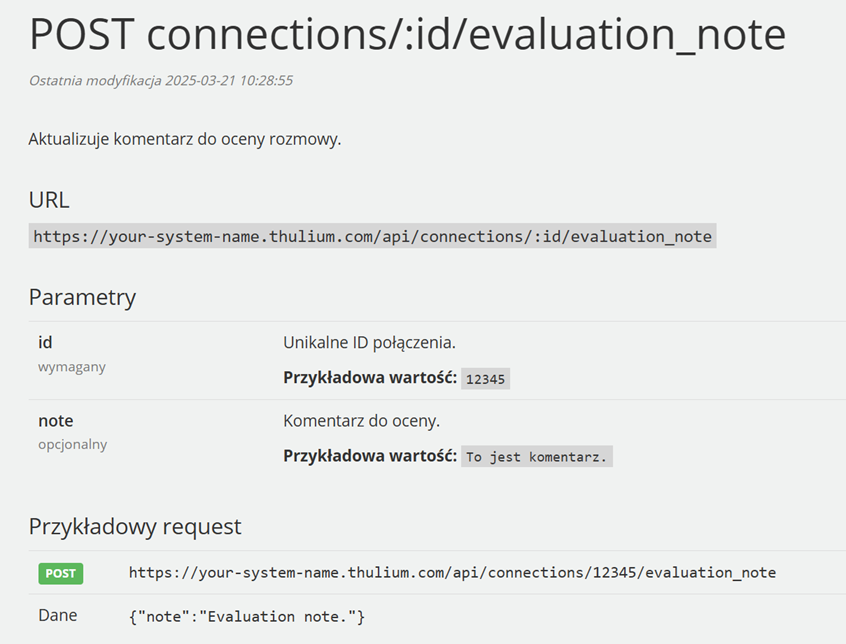The width and height of the screenshot is (846, 644).
Task: Click the last modification date text
Action: point(161,81)
